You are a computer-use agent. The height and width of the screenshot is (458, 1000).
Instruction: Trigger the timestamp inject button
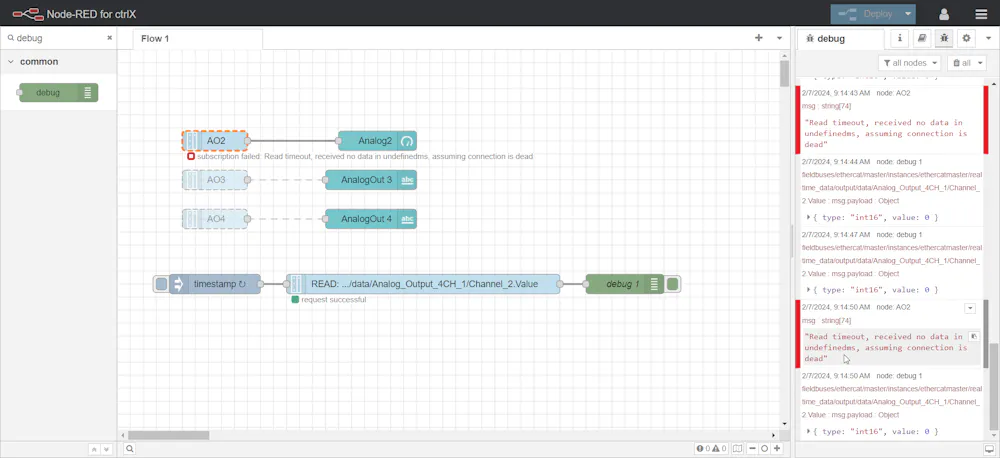(161, 284)
